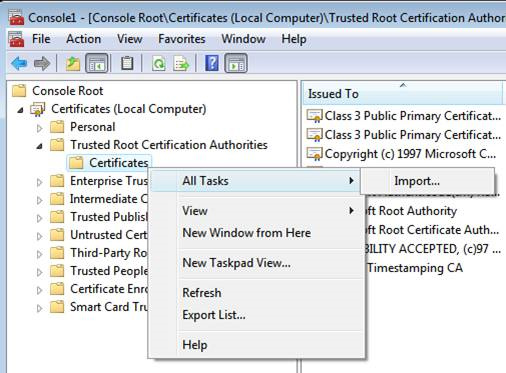Viewport: 506px width, 373px height.
Task: Click the Forward arrow toolbar icon
Action: click(x=42, y=63)
